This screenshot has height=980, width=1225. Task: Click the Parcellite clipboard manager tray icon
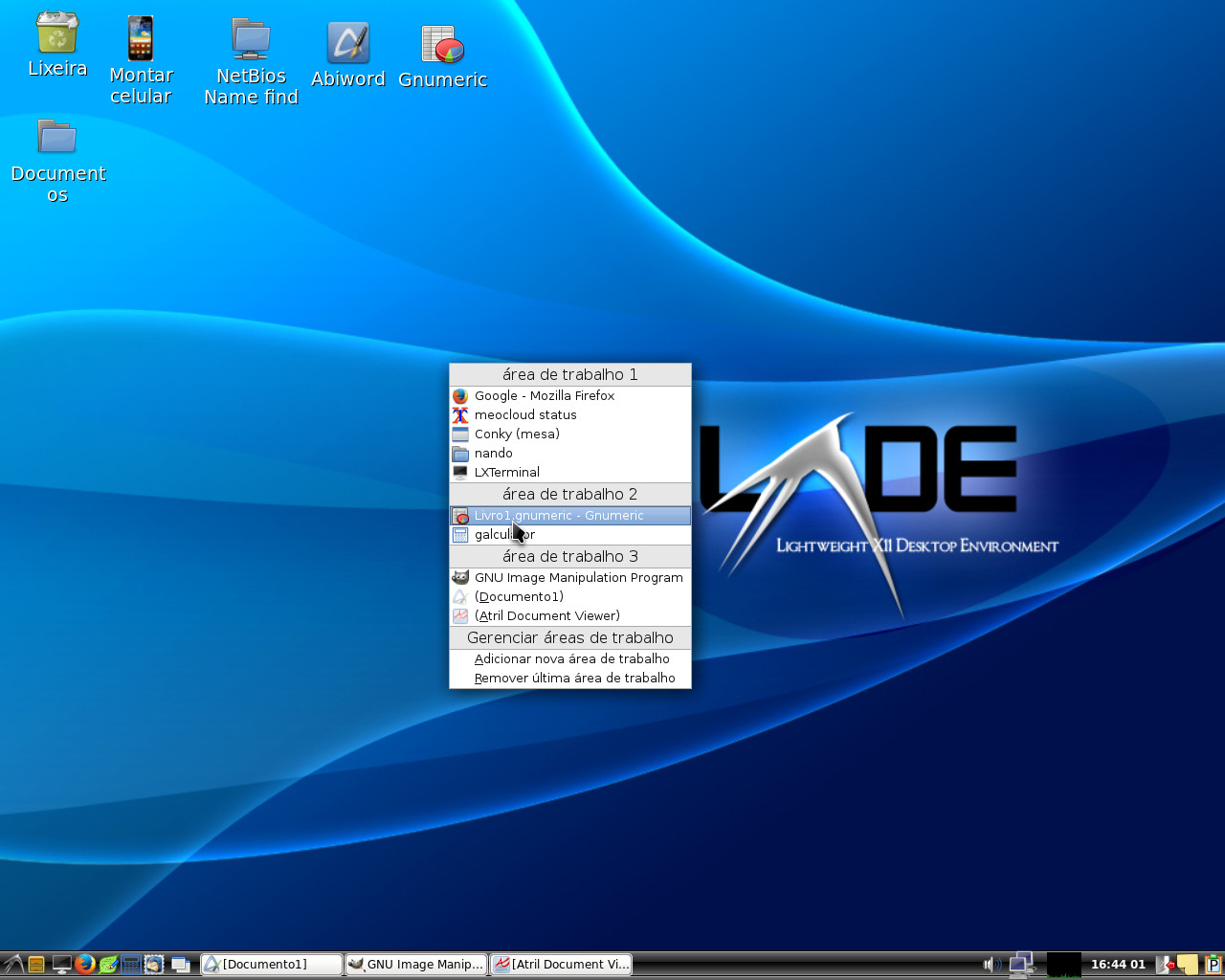1213,964
